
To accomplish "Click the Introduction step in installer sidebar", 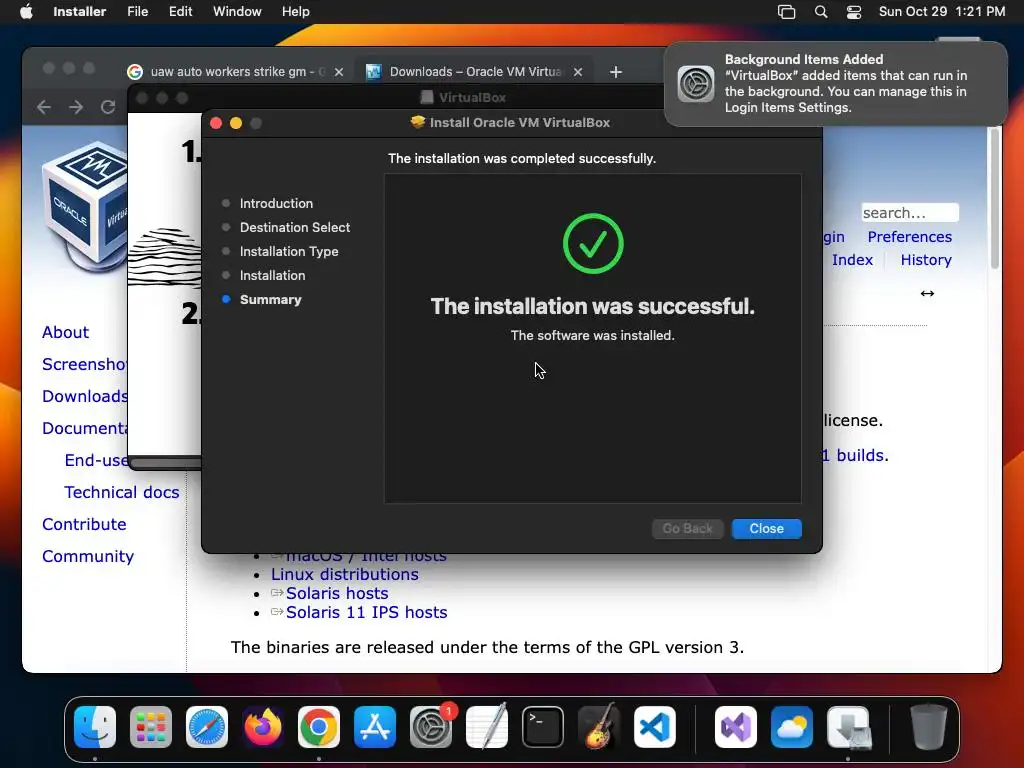I will [276, 203].
